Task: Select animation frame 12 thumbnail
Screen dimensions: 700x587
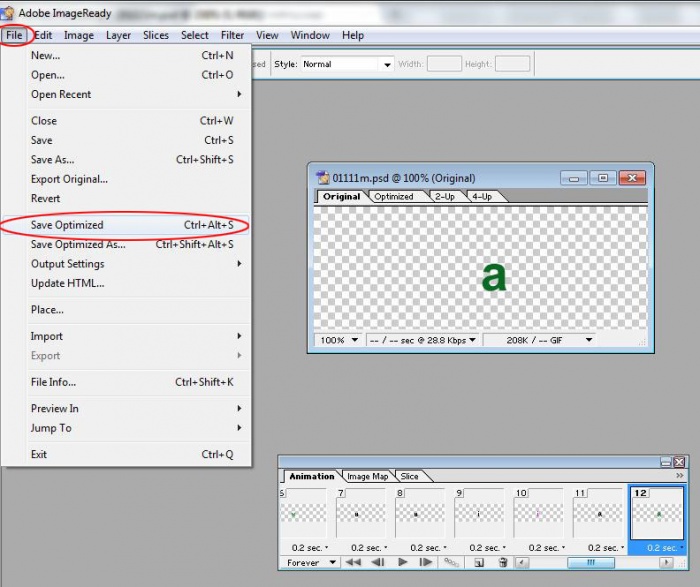Action: pos(657,513)
